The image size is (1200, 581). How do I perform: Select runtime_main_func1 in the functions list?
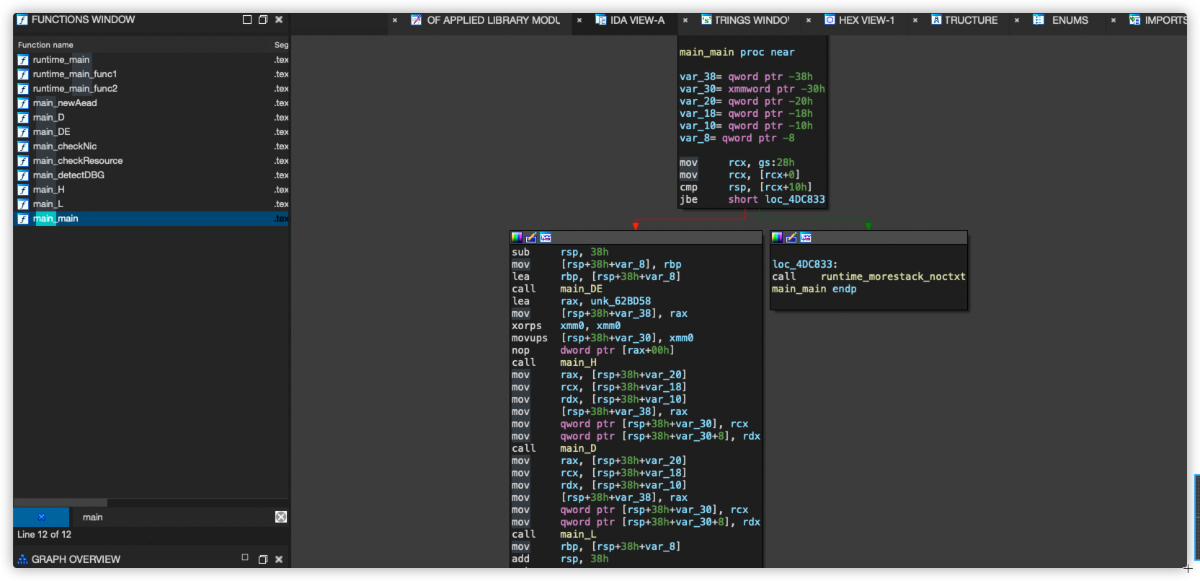(74, 74)
